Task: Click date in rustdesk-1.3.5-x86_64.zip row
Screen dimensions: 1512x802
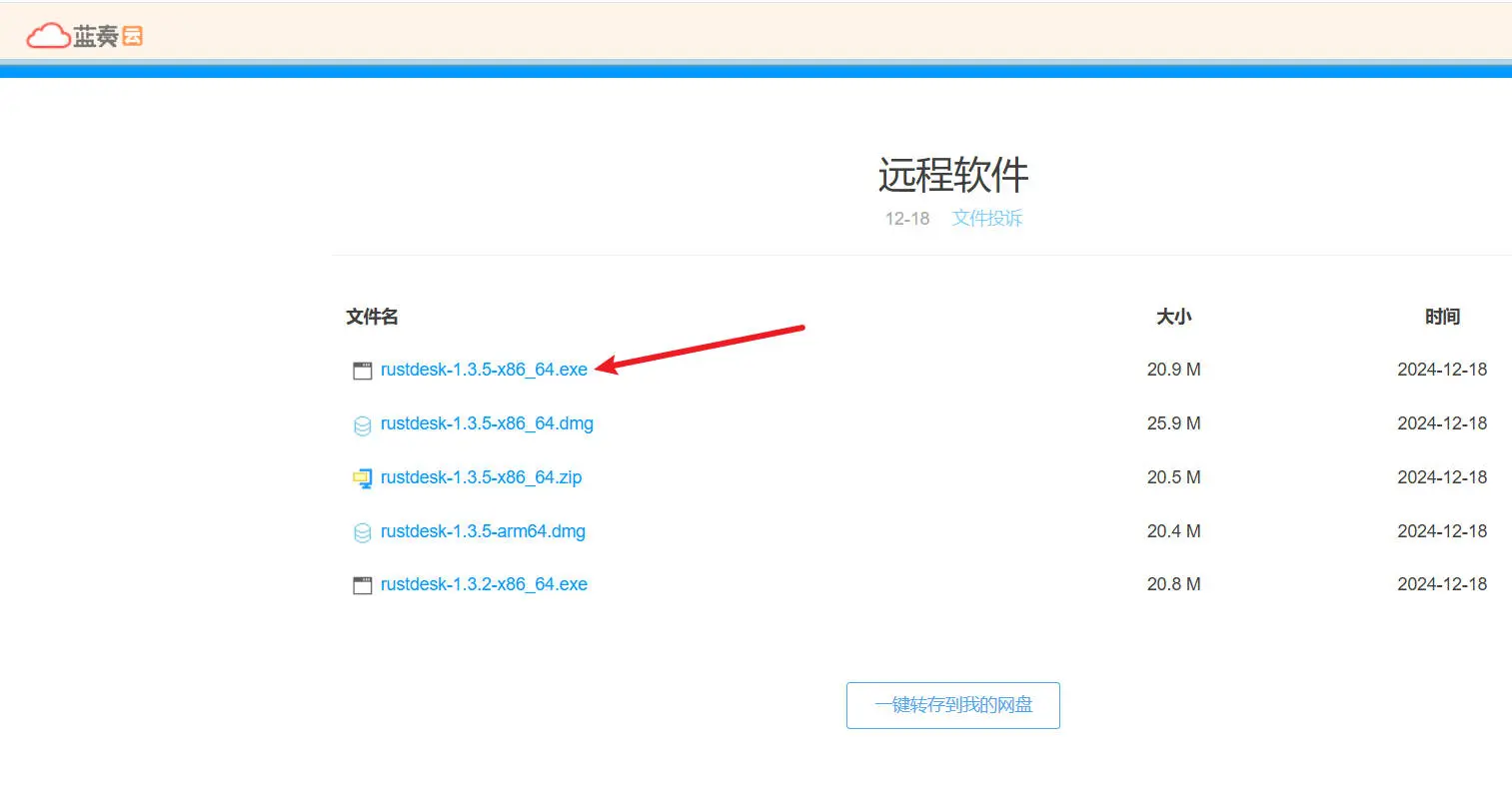Action: coord(1442,477)
